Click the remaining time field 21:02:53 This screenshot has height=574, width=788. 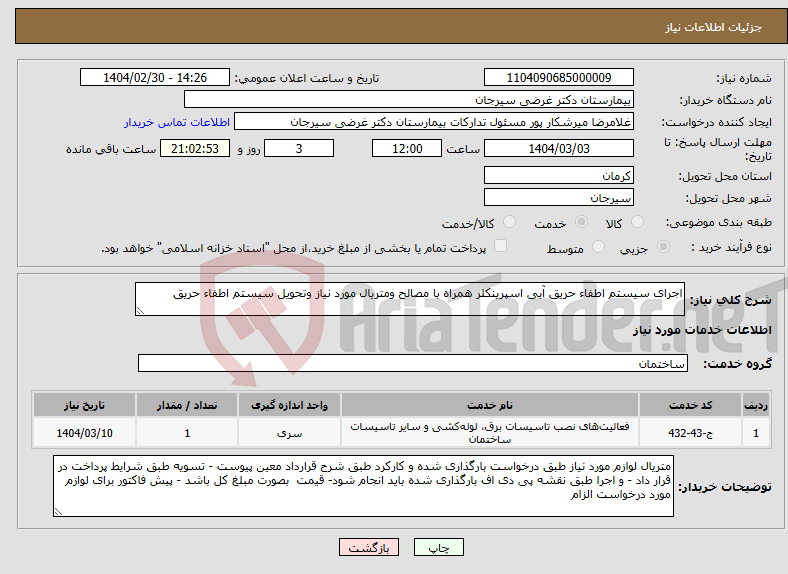(195, 148)
